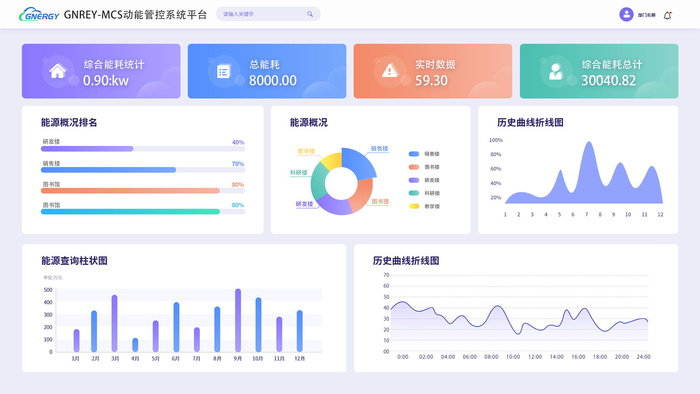Screen dimensions: 700x394
Task: Select the yellow 教学楼 donut slice
Action: (333, 161)
